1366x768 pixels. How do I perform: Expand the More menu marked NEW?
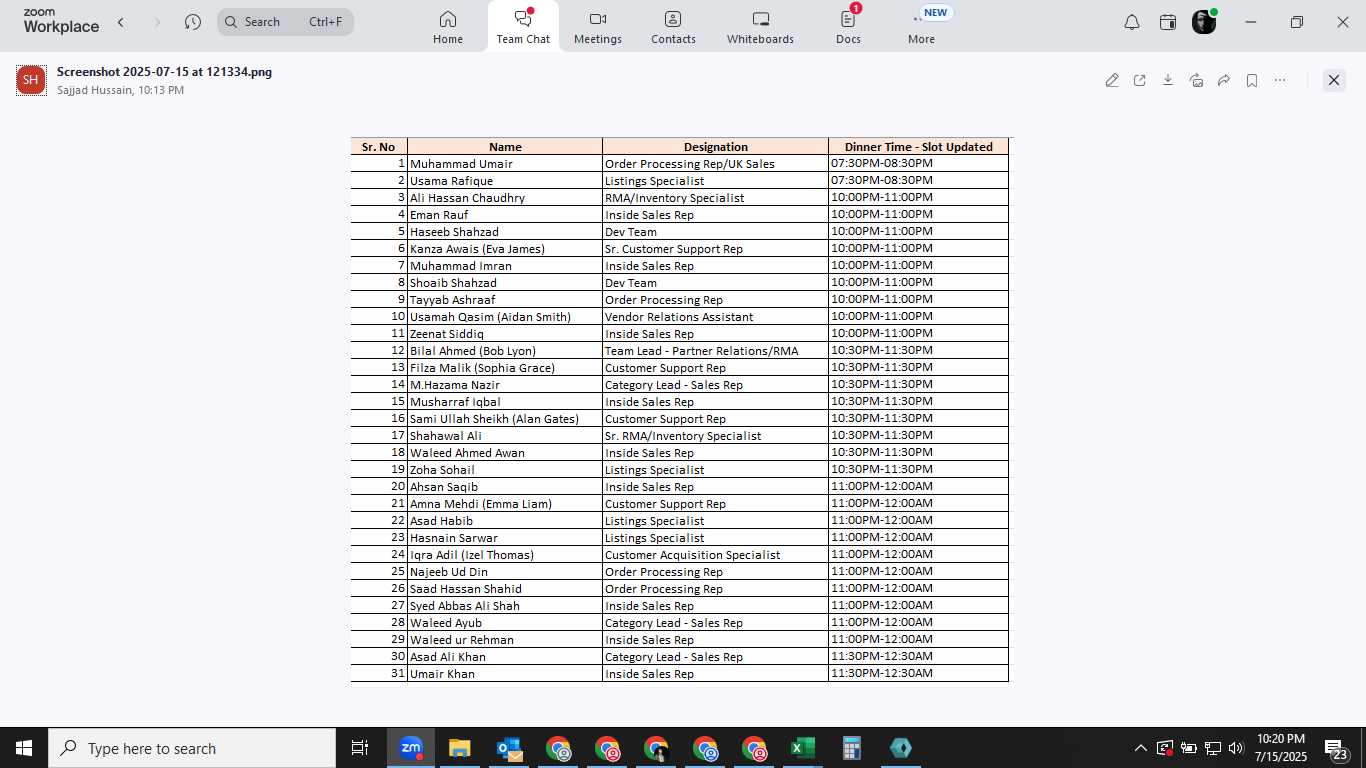tap(922, 27)
